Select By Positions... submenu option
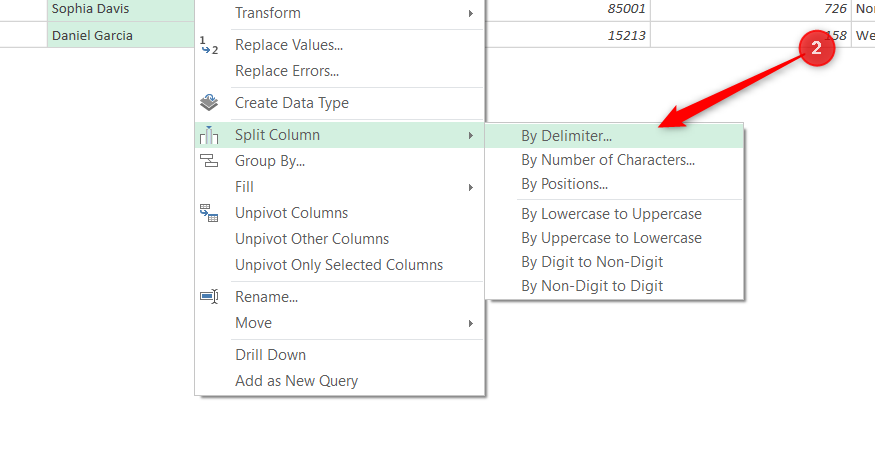 614,184
